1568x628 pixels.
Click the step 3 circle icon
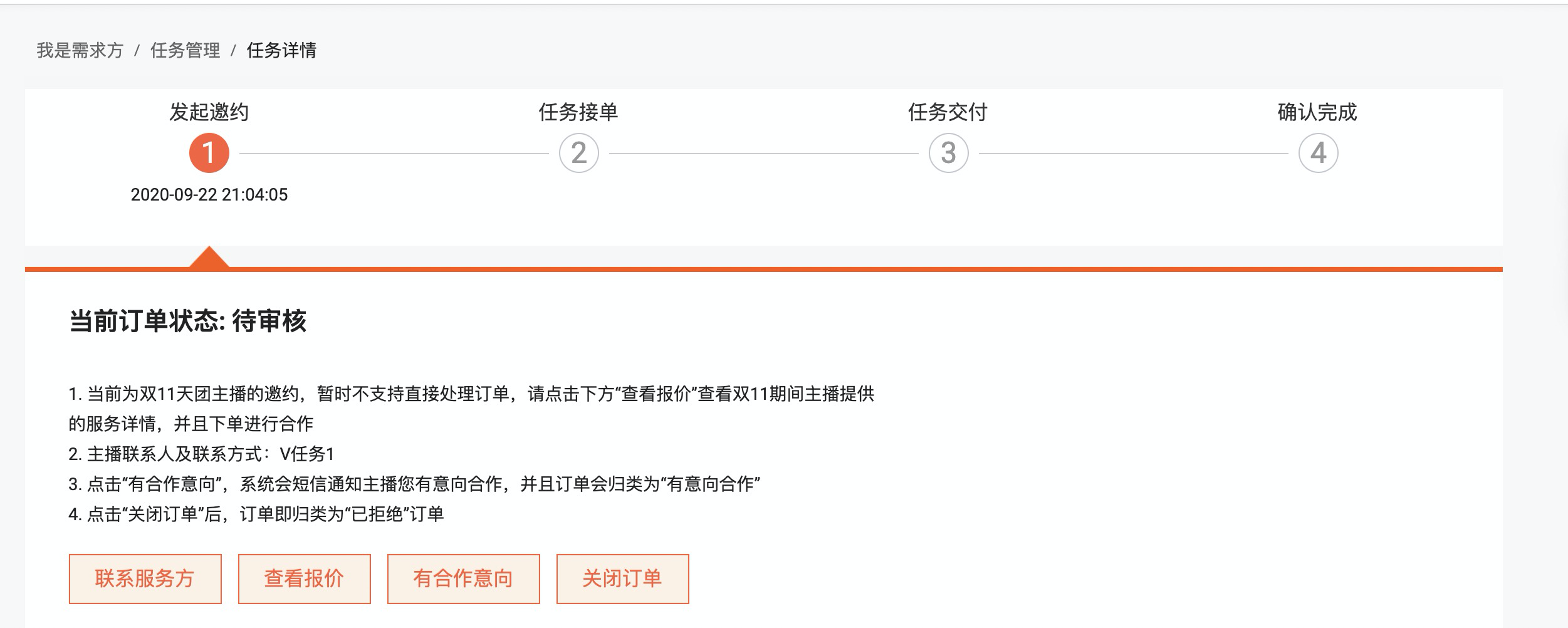[x=949, y=153]
